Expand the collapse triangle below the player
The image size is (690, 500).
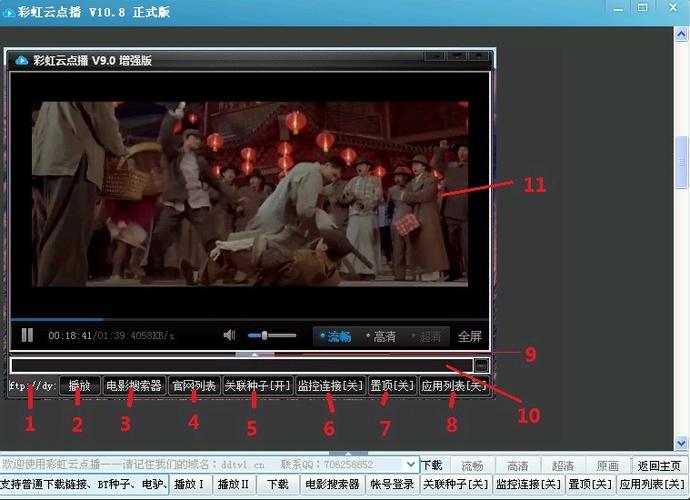click(255, 354)
